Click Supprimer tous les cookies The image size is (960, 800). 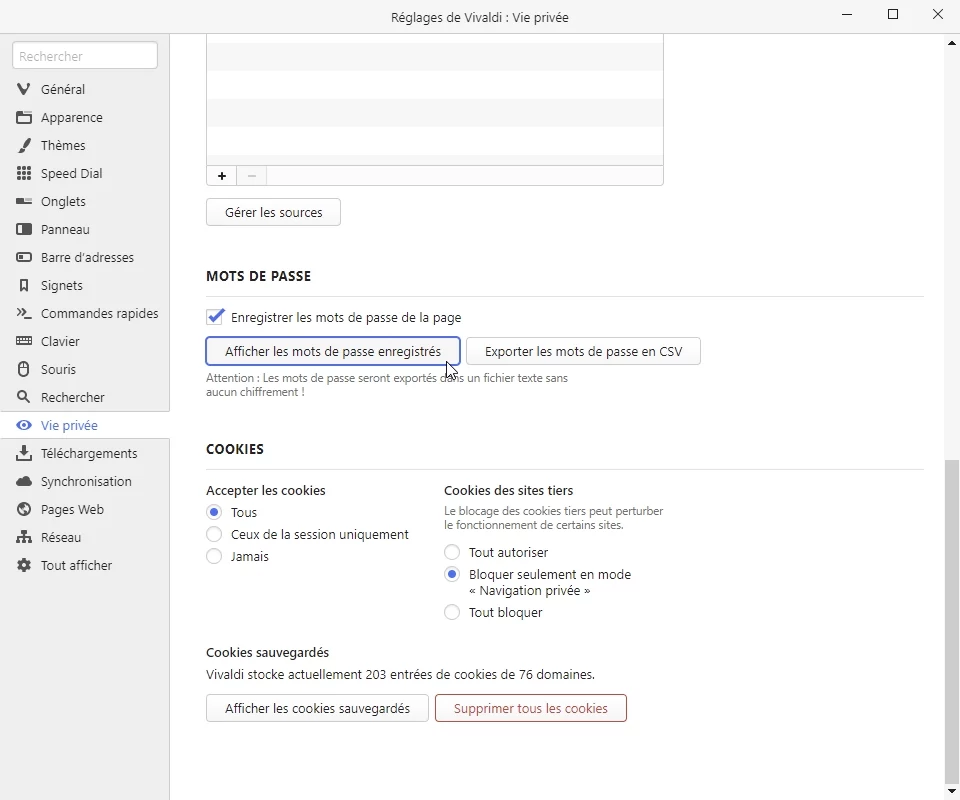coord(531,708)
